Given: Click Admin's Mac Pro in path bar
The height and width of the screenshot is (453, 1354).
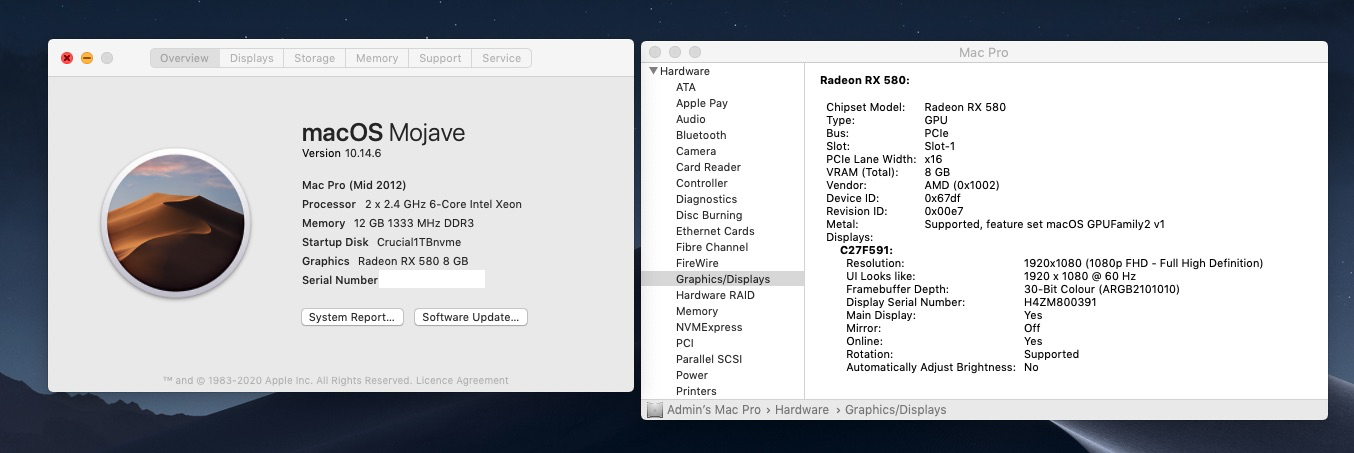Looking at the screenshot, I should (714, 410).
